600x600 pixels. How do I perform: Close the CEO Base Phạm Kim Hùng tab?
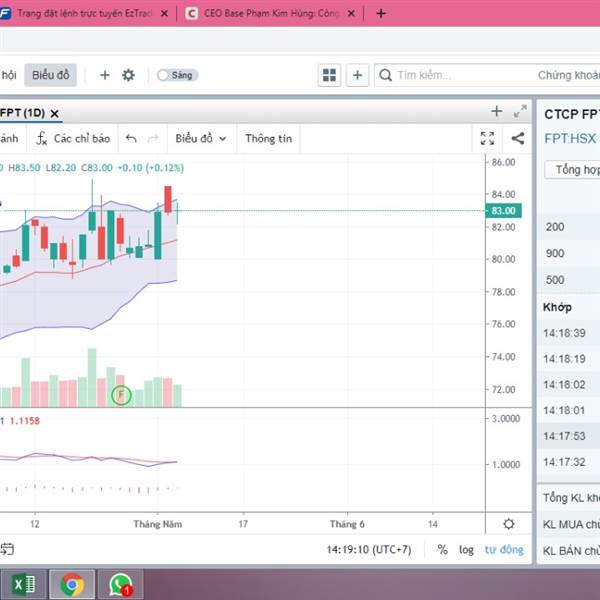pyautogui.click(x=351, y=14)
